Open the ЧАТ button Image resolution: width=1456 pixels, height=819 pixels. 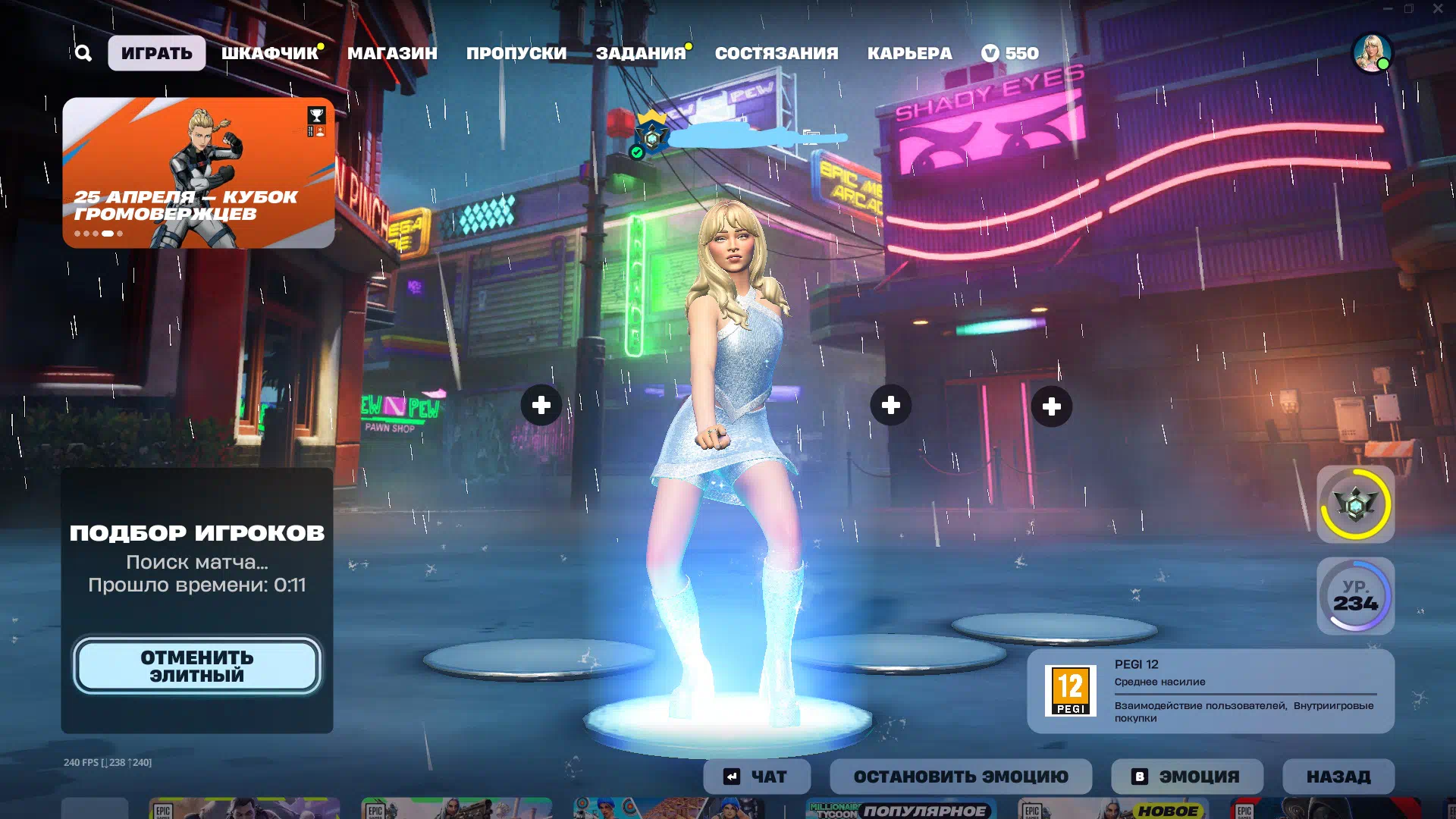756,777
